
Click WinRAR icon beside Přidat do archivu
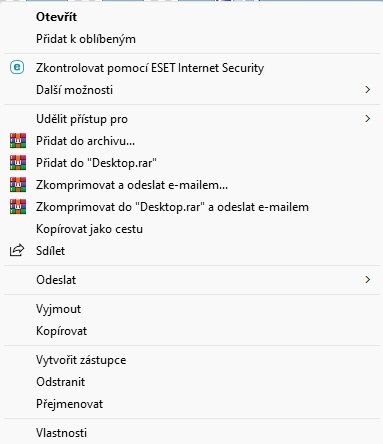pyautogui.click(x=18, y=141)
